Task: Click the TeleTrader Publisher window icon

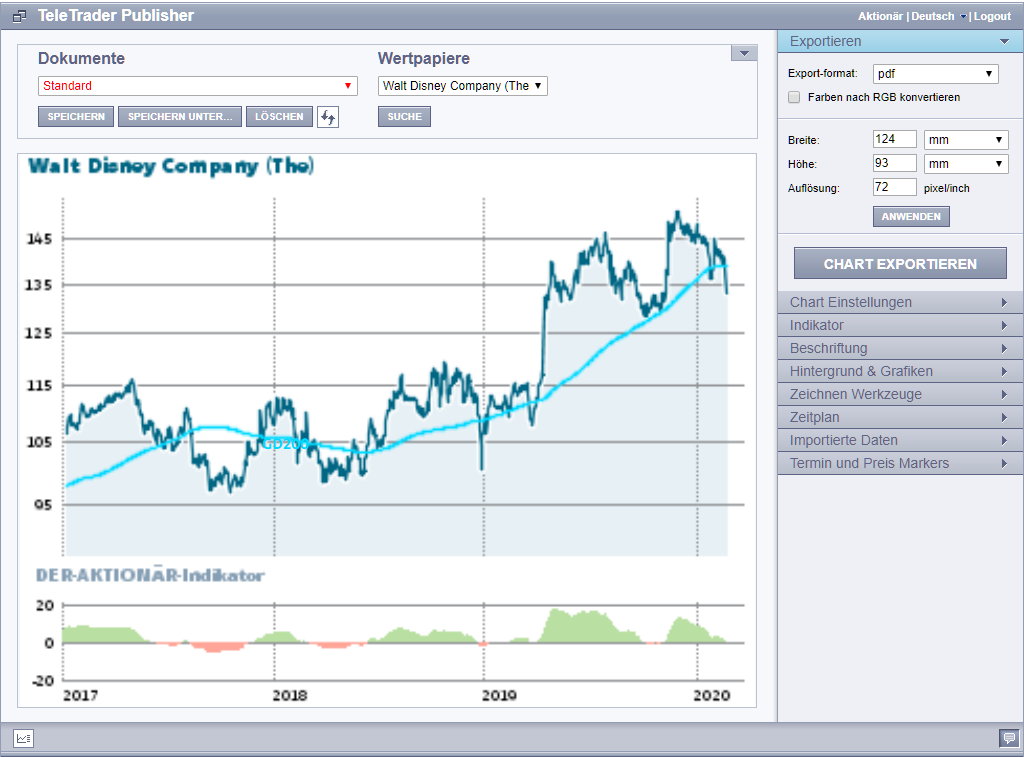Action: tap(20, 16)
